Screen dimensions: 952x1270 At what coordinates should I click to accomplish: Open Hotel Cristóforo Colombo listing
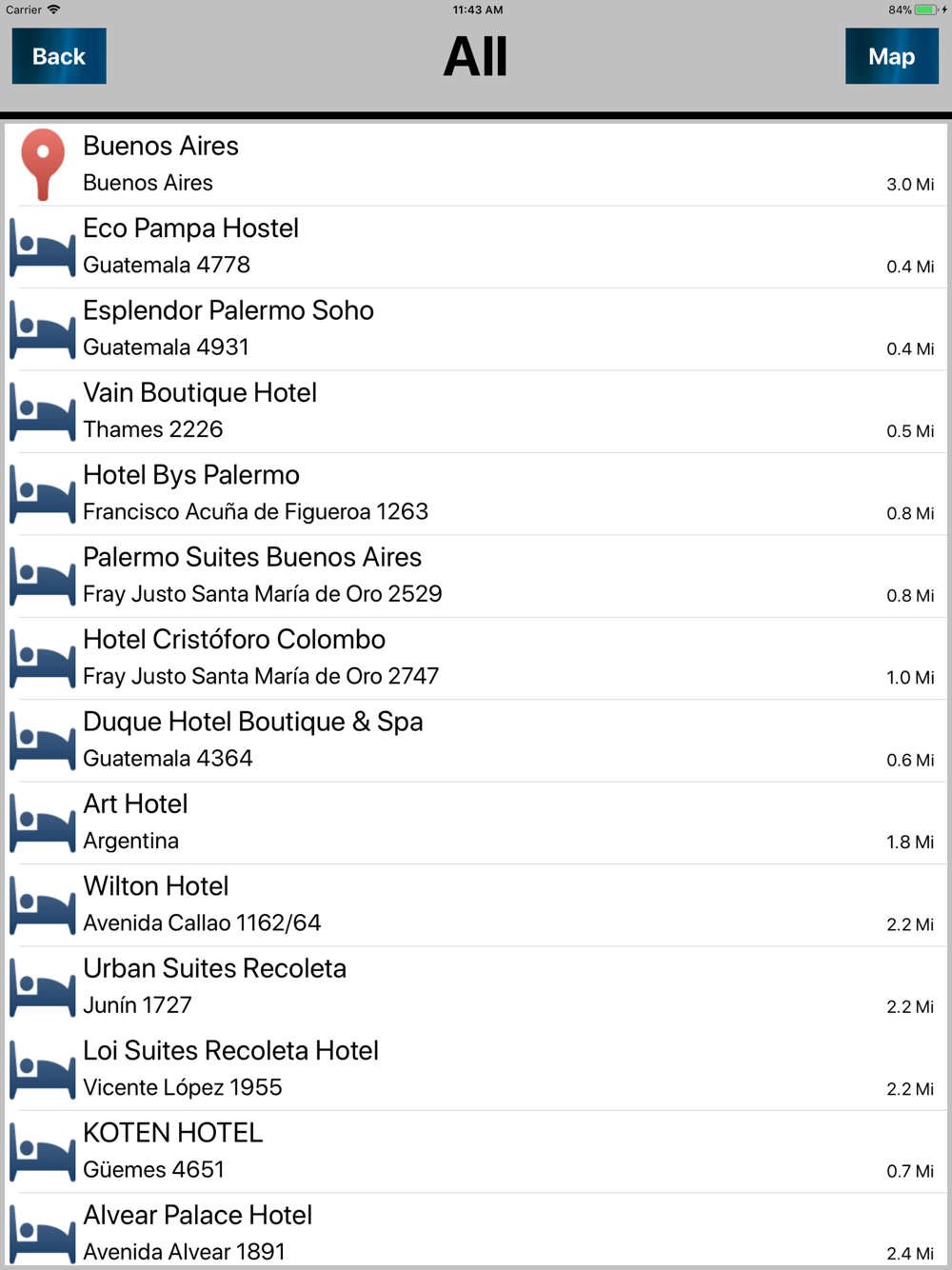[x=476, y=659]
